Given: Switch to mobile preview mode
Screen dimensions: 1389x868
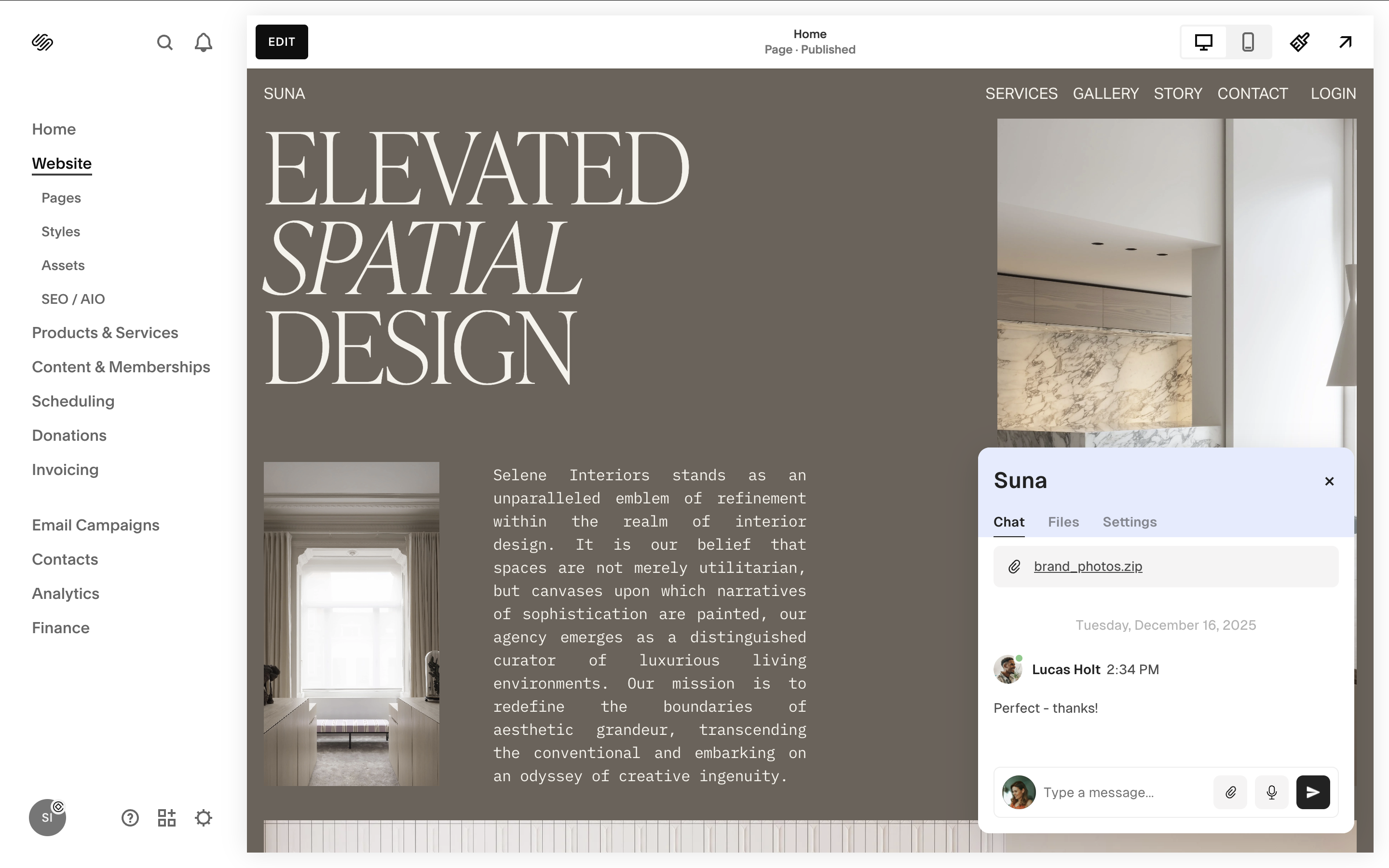Looking at the screenshot, I should point(1248,42).
